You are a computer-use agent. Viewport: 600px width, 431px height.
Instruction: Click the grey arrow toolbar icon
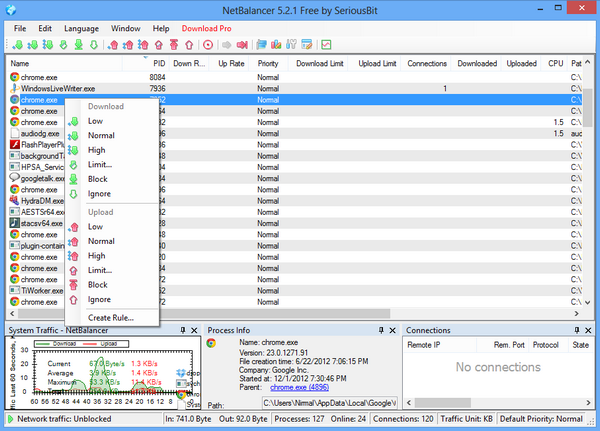click(x=227, y=45)
